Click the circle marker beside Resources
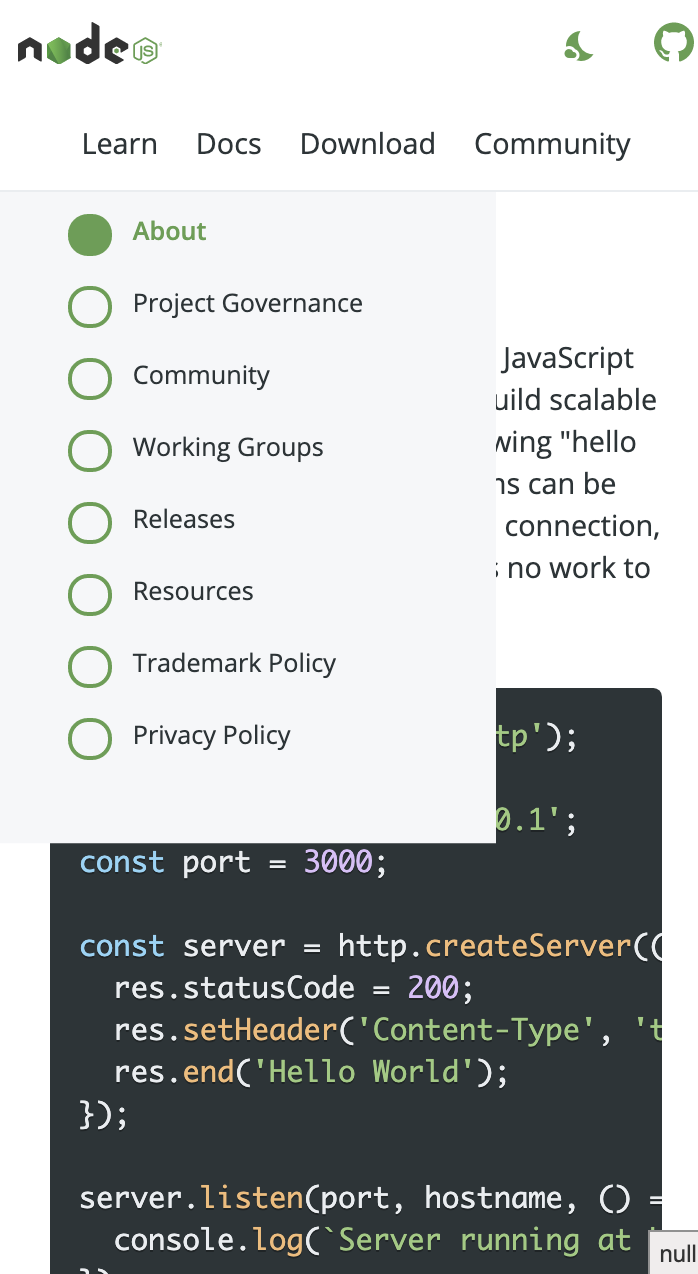 [x=90, y=595]
